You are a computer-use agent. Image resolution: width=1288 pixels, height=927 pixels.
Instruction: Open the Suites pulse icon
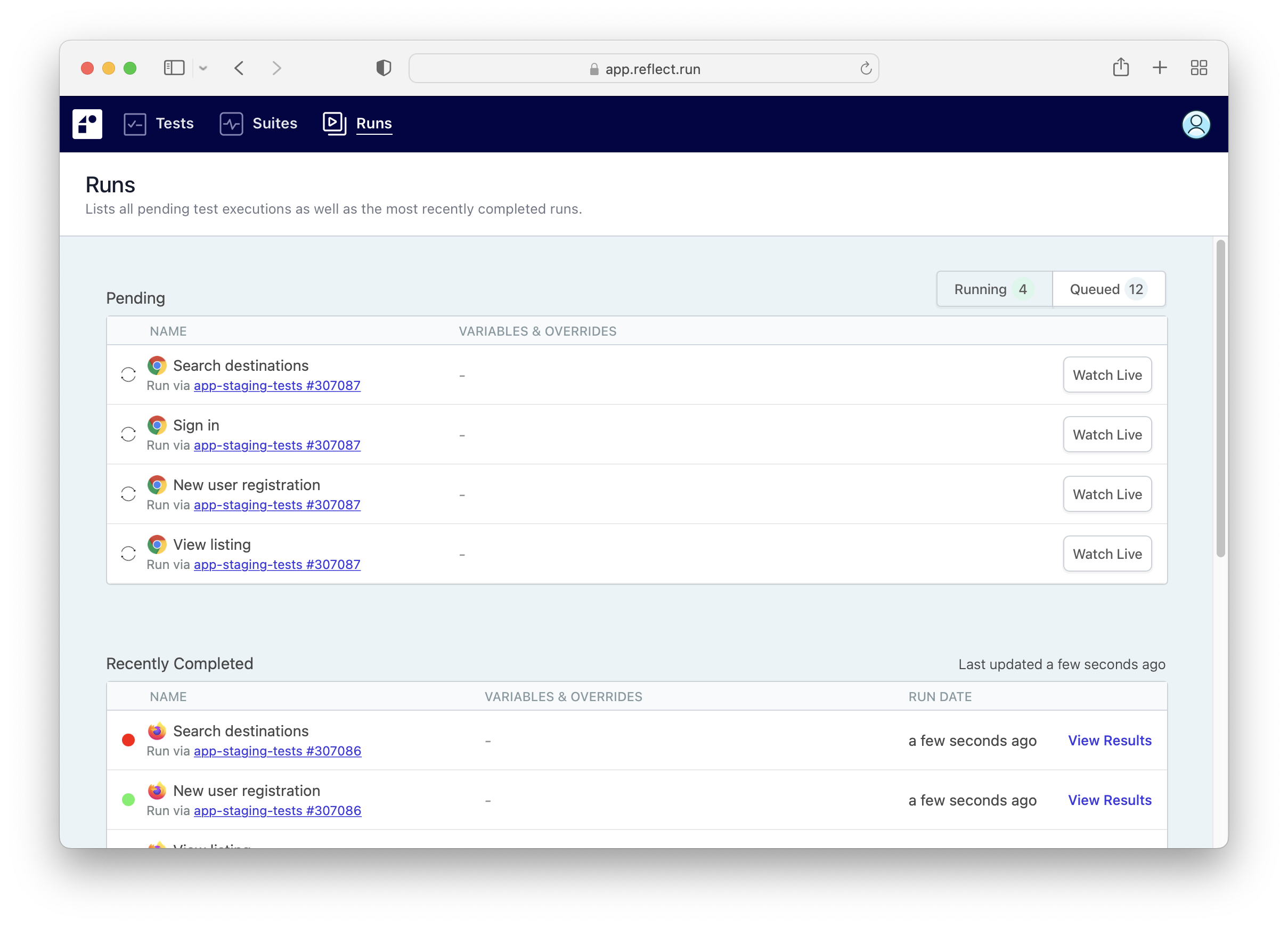click(x=231, y=124)
